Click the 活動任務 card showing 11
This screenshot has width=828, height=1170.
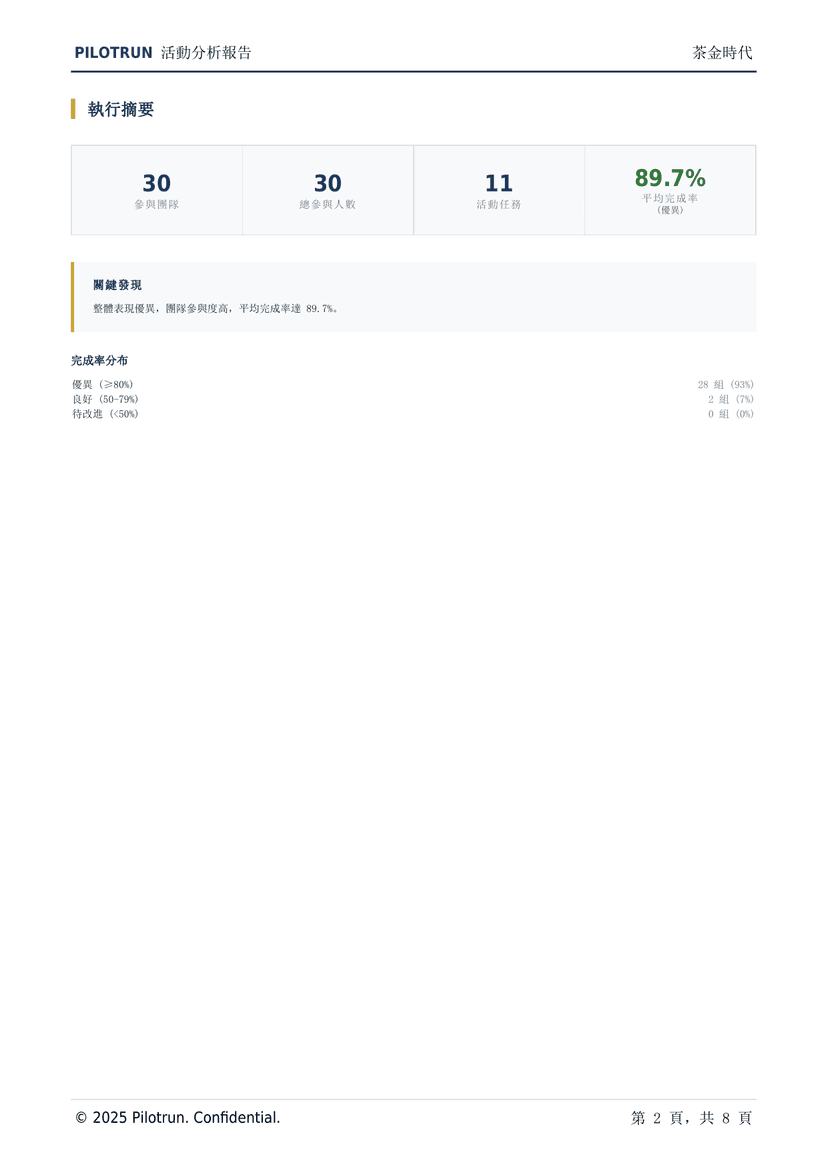coord(499,190)
